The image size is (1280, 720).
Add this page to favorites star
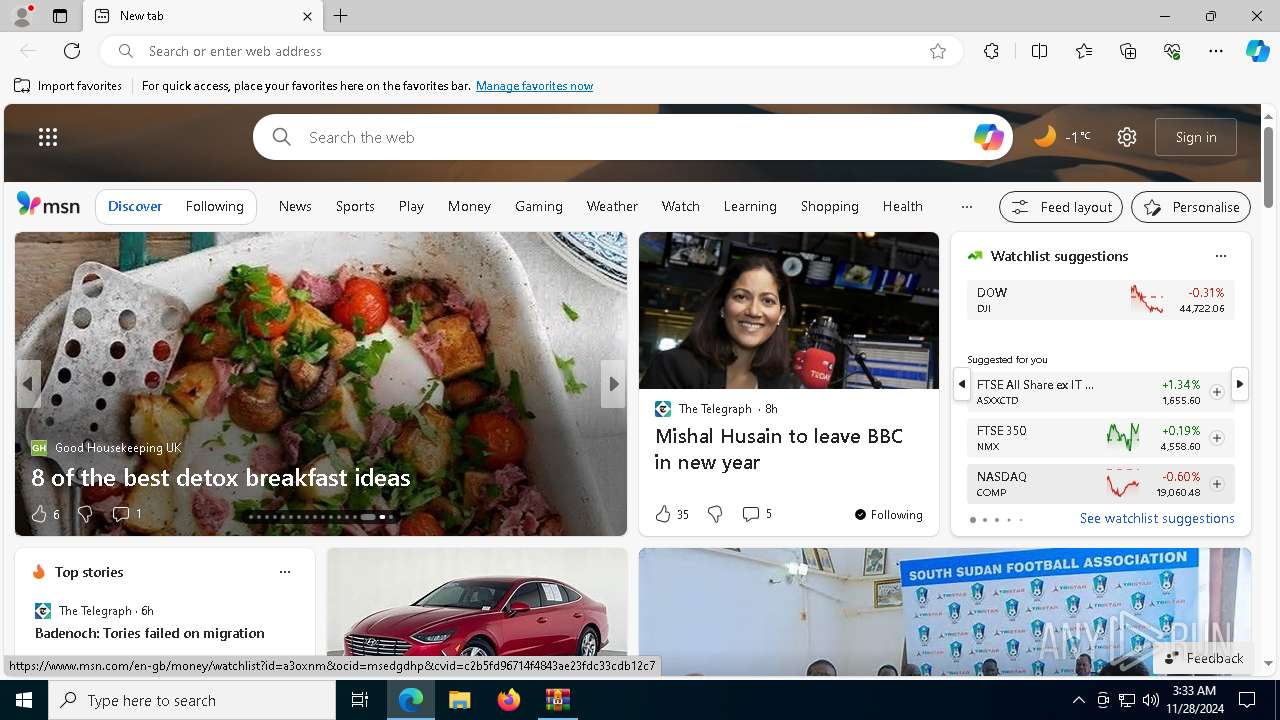(938, 51)
